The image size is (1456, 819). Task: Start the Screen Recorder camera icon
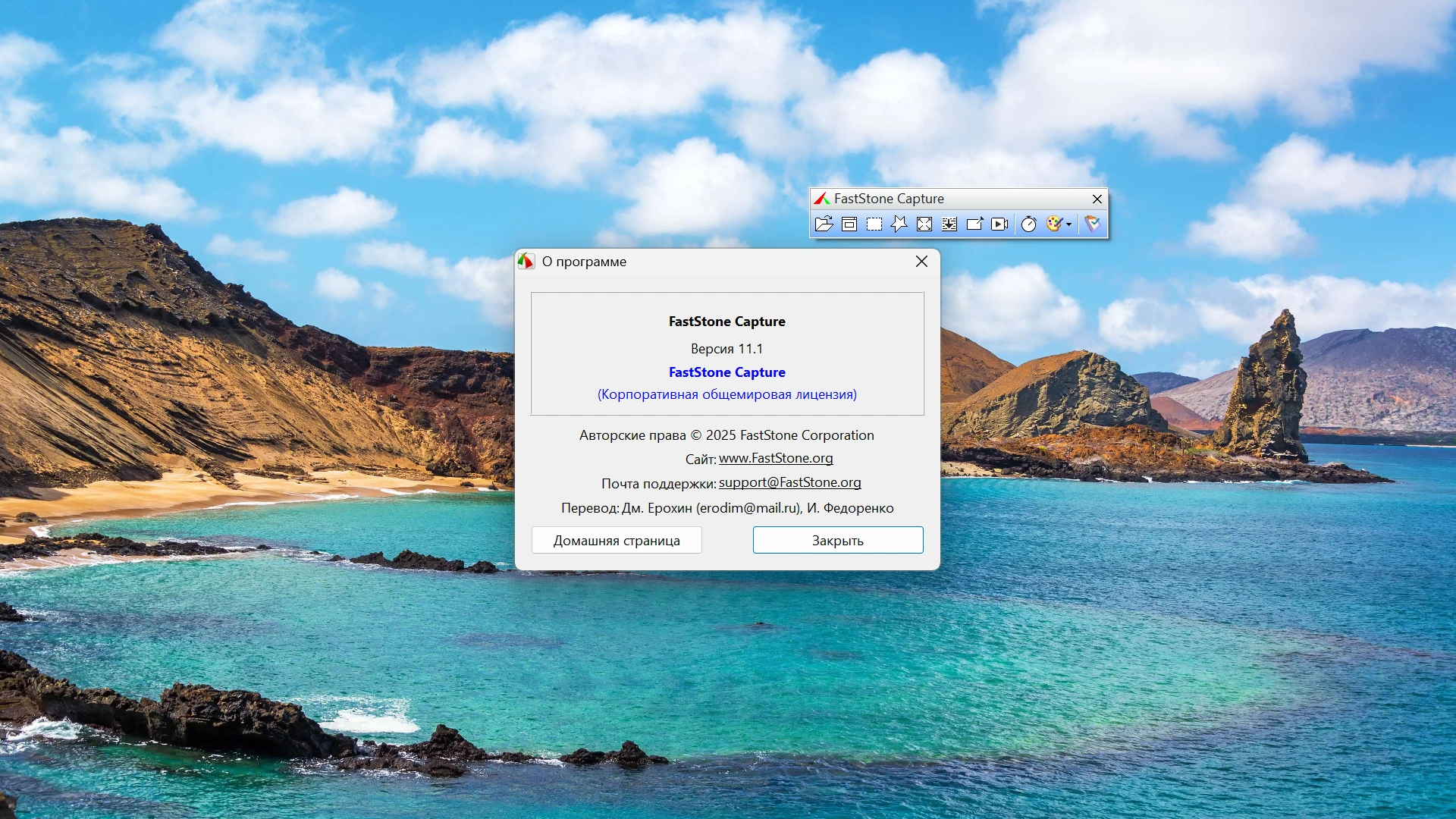click(999, 224)
